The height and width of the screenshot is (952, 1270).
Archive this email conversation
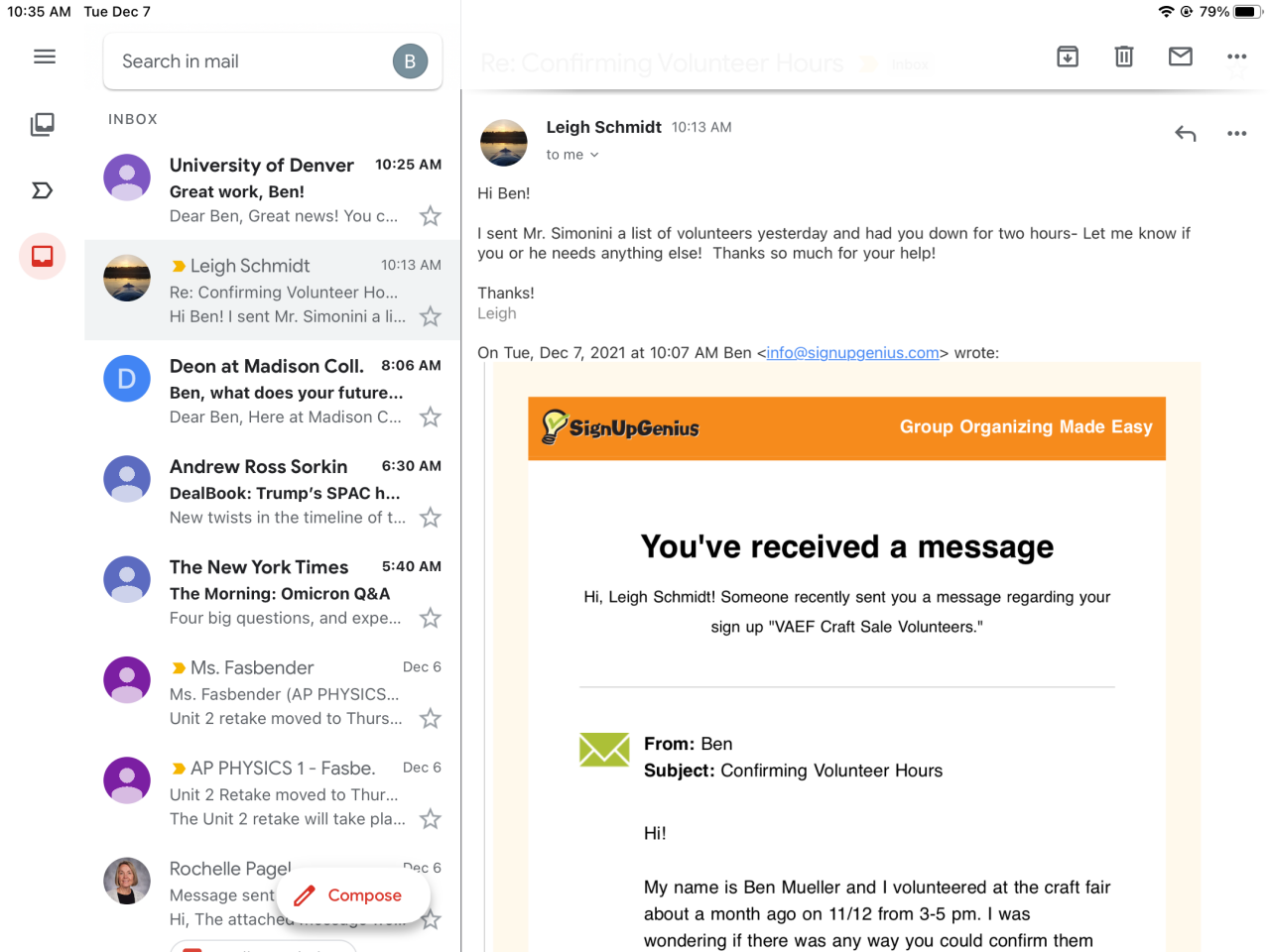pyautogui.click(x=1068, y=57)
